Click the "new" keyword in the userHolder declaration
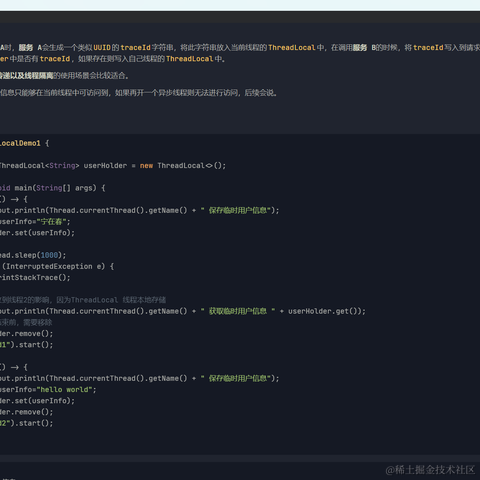 (146, 166)
